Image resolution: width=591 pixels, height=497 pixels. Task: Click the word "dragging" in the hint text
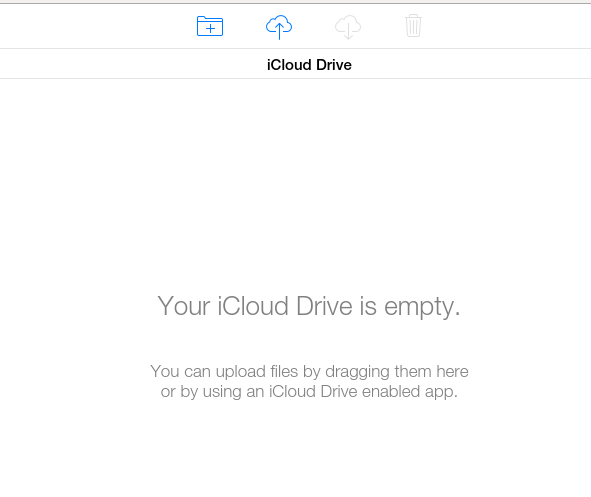[x=357, y=372]
